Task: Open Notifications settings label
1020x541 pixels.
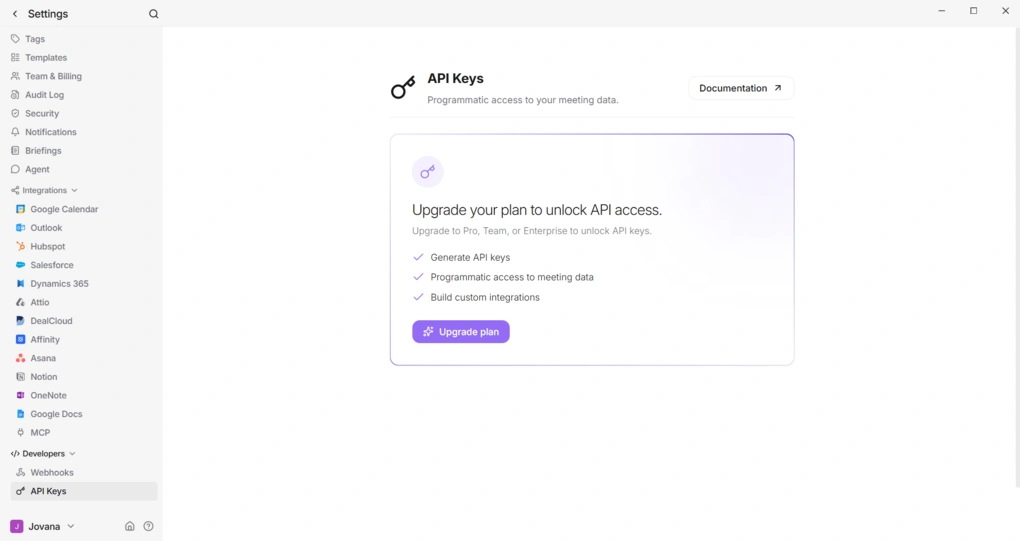Action: (51, 132)
